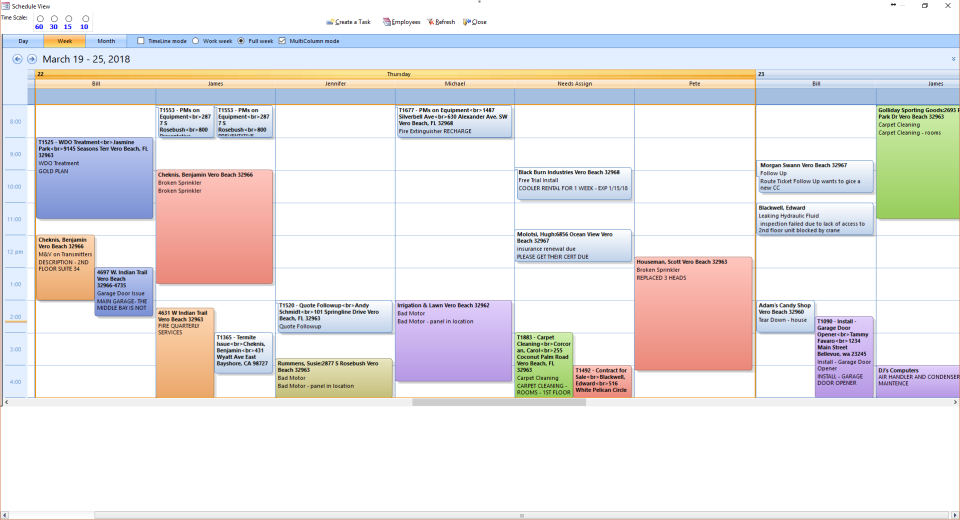
Task: Click the Schedule View window icon
Action: point(6,6)
